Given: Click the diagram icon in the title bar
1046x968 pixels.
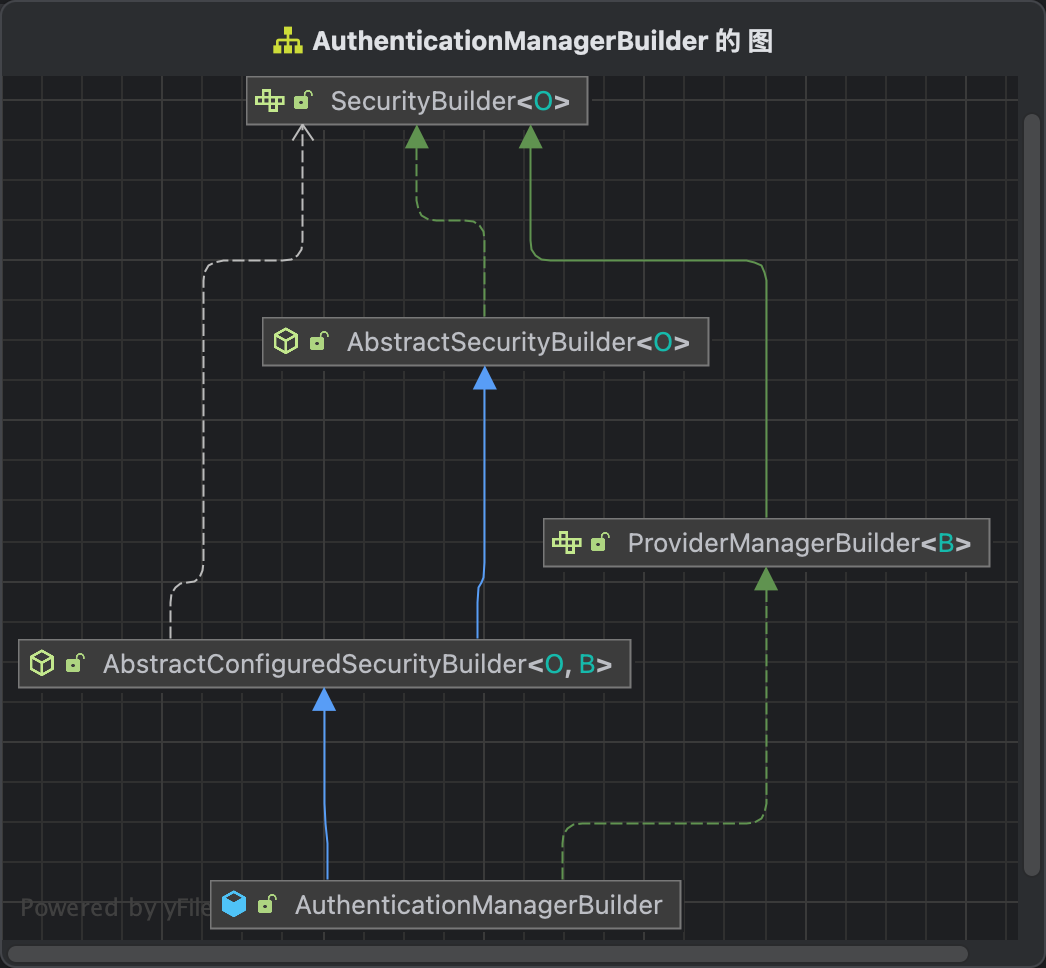Looking at the screenshot, I should [x=287, y=40].
